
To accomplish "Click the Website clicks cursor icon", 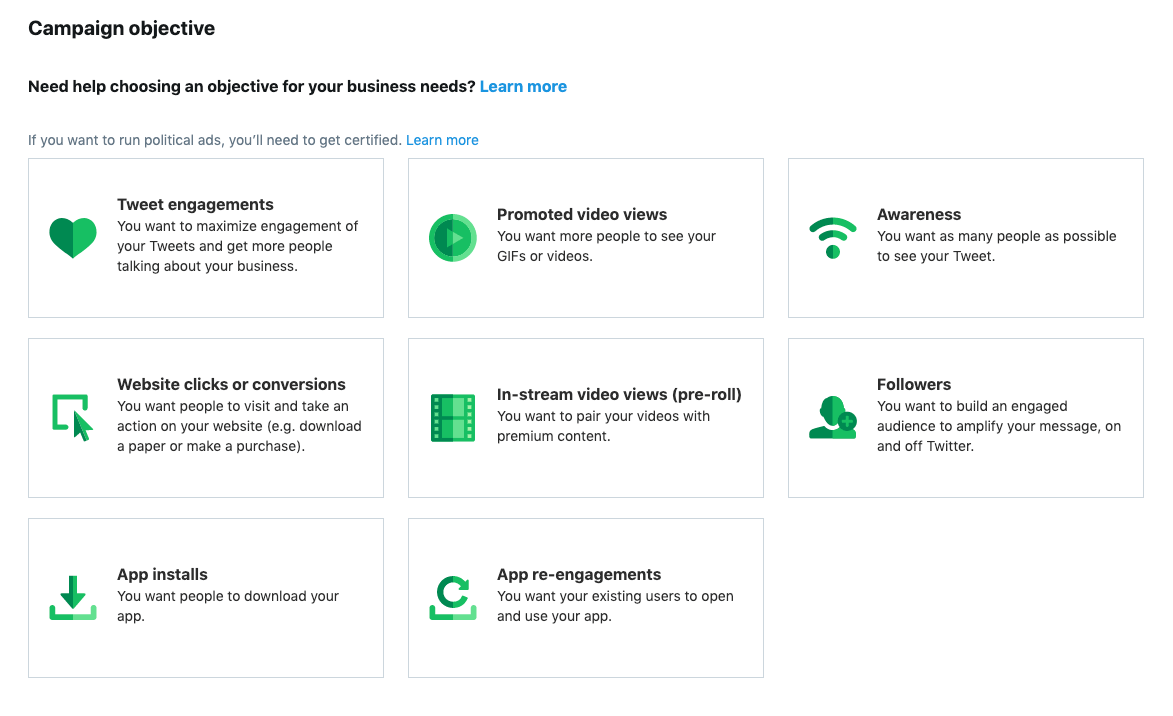I will (73, 414).
